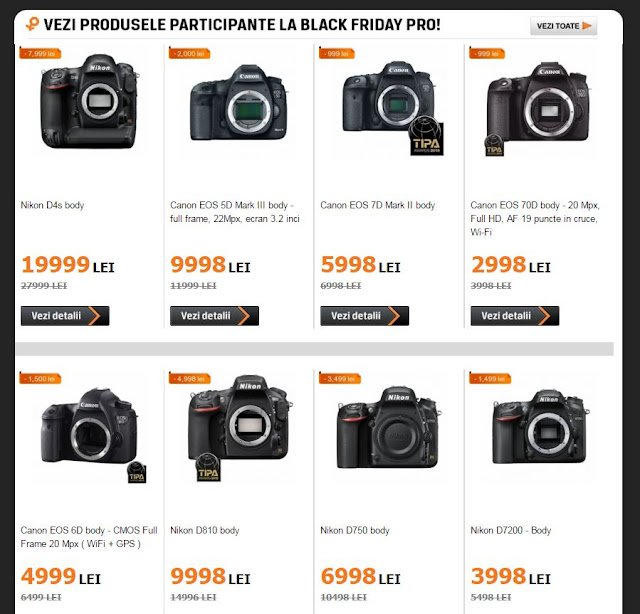This screenshot has width=640, height=614.
Task: Select the Canon EOS 5D Mark III image
Action: click(x=239, y=102)
